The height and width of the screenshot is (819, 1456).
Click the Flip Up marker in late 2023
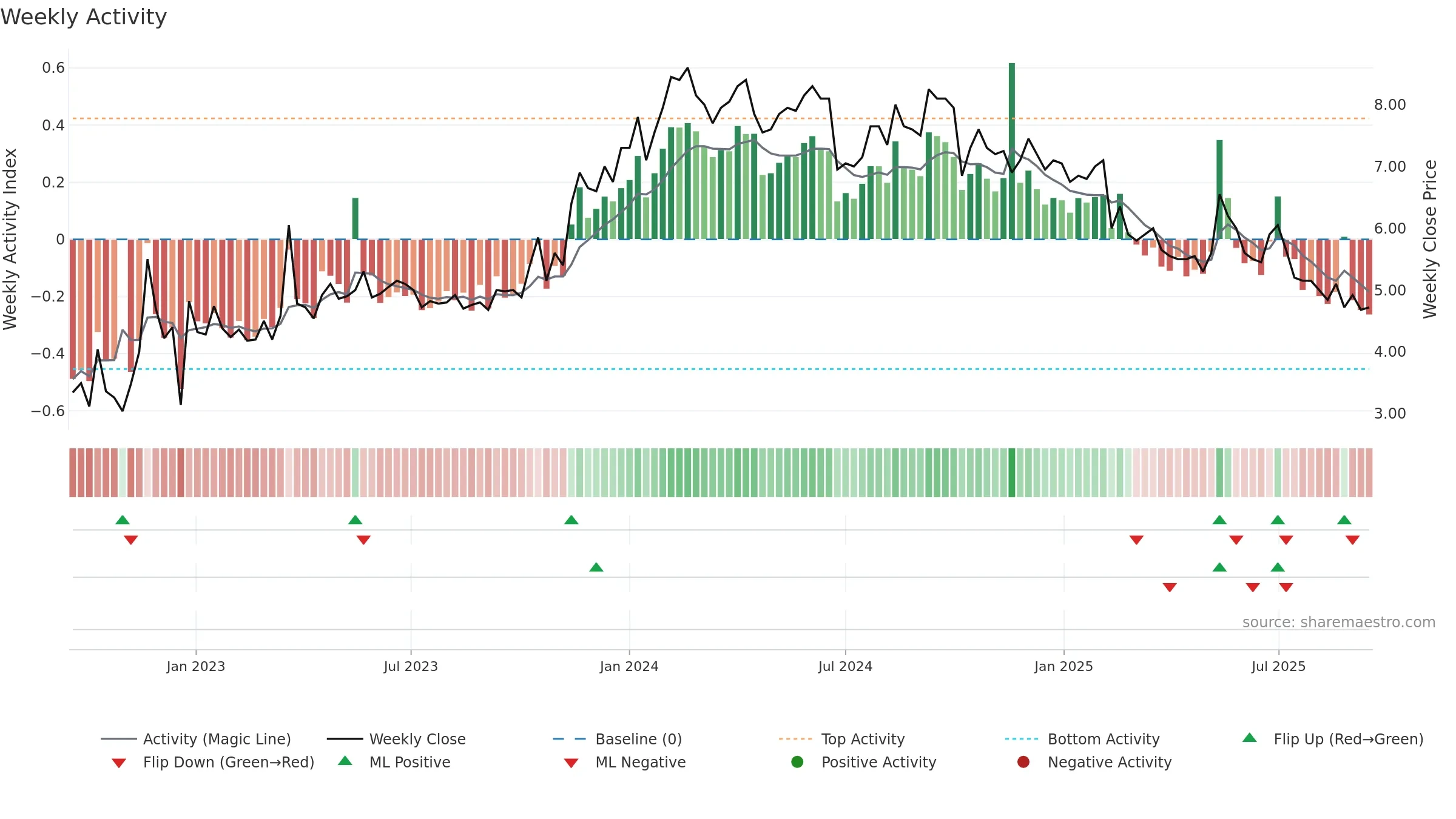tap(571, 520)
